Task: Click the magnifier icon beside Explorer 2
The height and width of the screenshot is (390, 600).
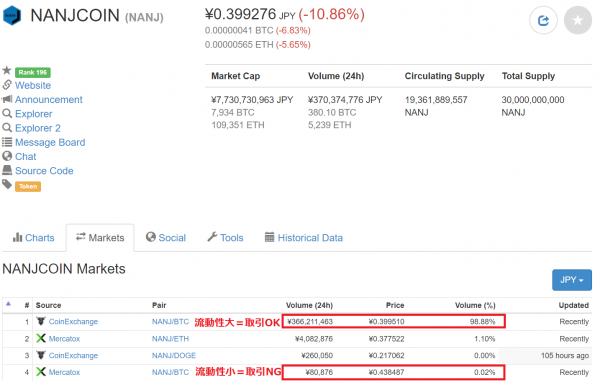Action: tap(7, 127)
